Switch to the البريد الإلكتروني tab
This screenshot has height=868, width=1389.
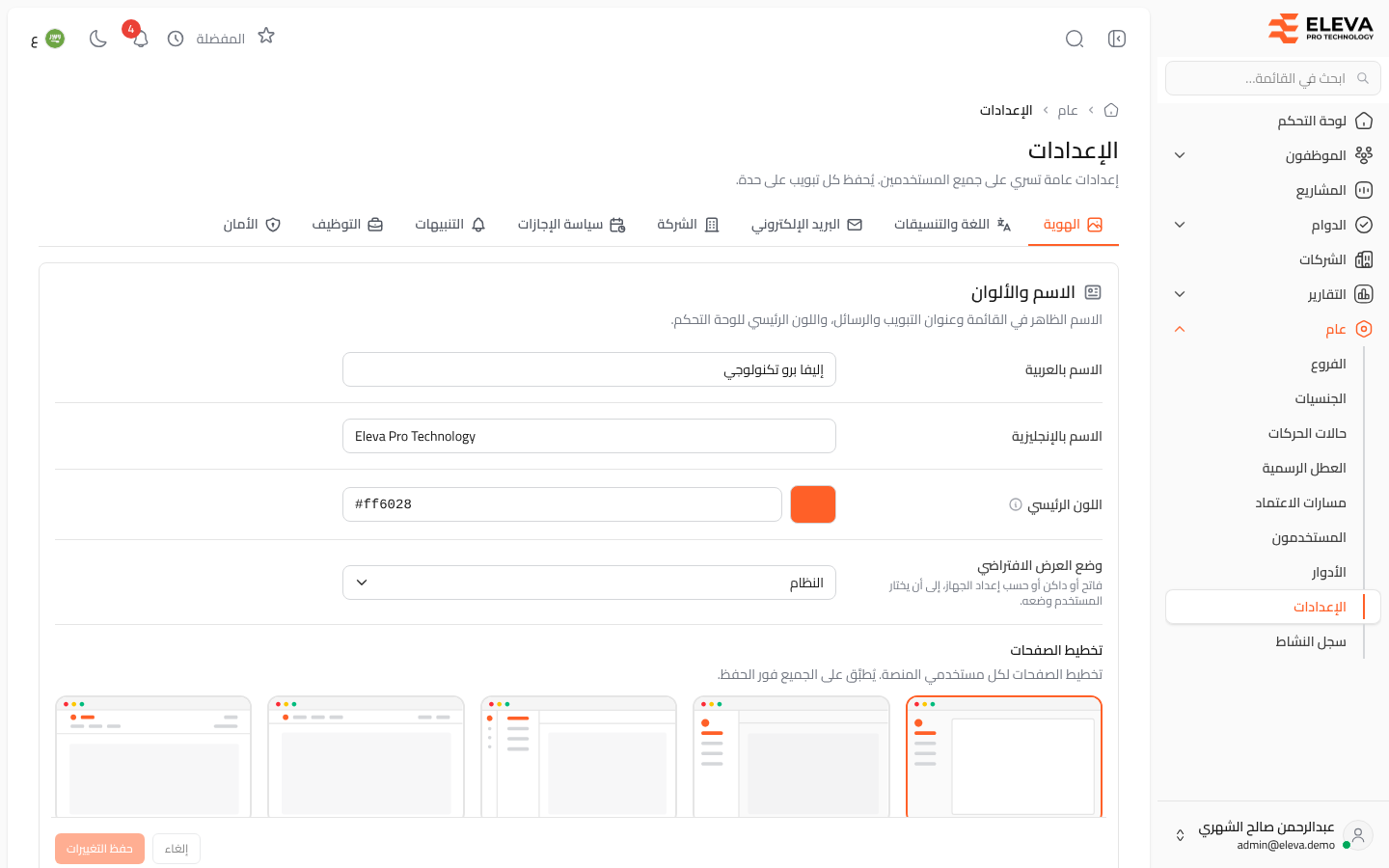tap(807, 225)
